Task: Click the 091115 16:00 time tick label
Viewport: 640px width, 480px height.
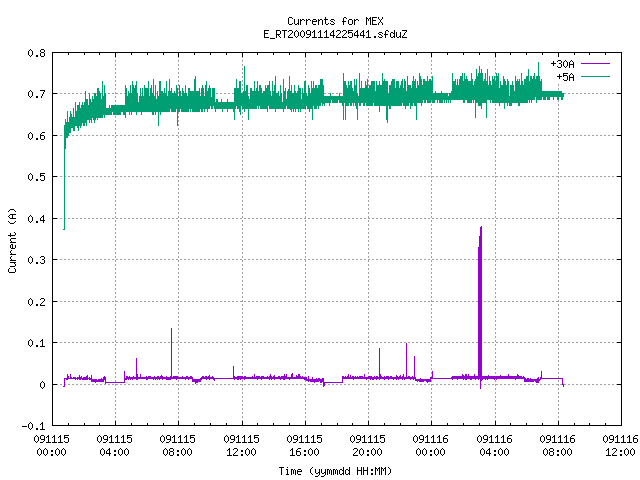Action: click(304, 446)
